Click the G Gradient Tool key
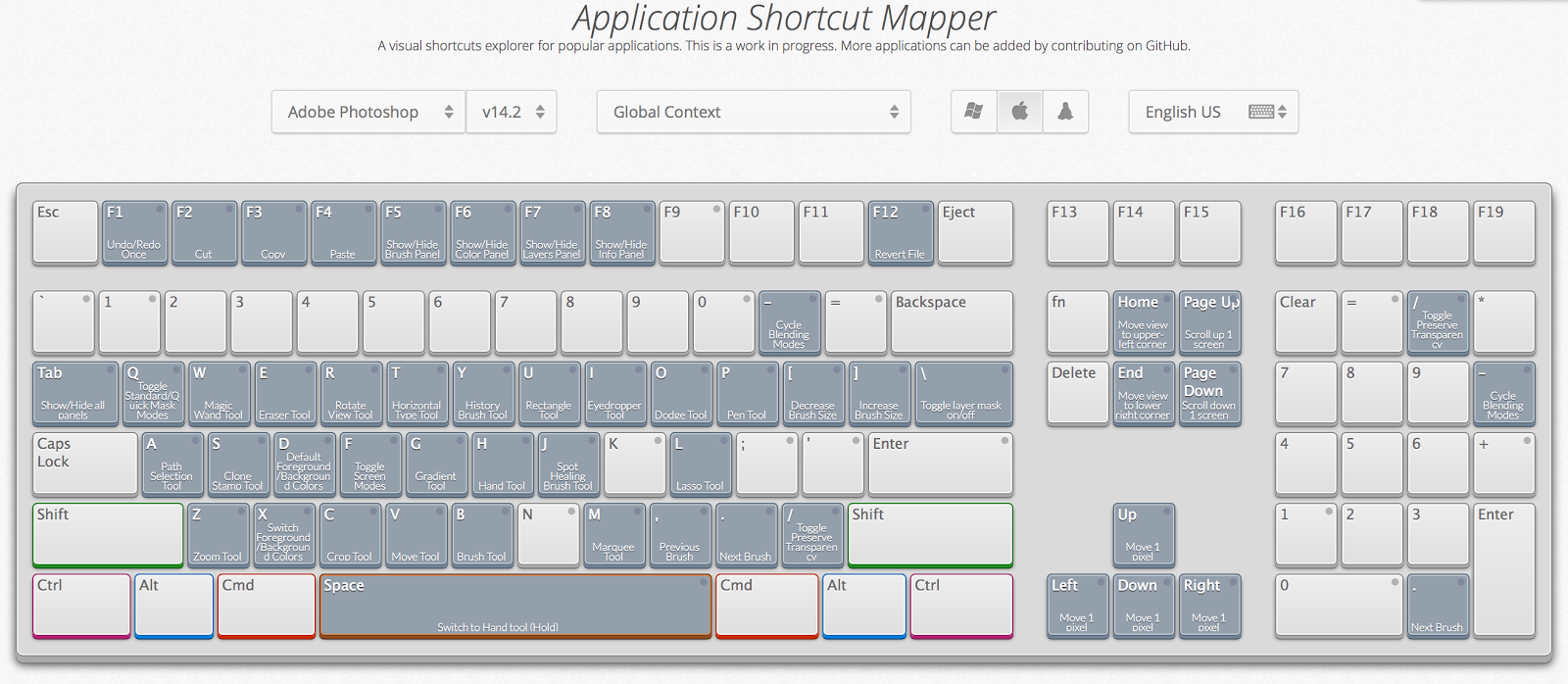 (436, 464)
